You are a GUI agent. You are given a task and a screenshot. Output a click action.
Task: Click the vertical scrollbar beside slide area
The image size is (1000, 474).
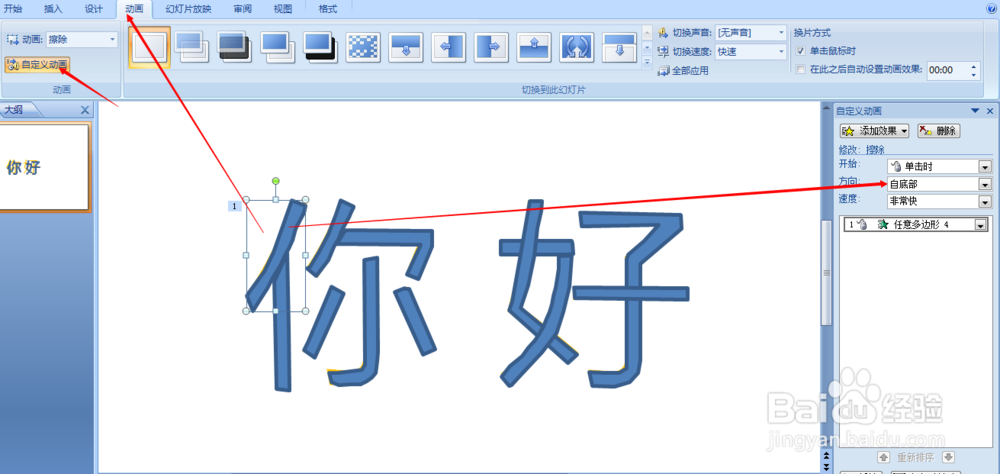(827, 274)
